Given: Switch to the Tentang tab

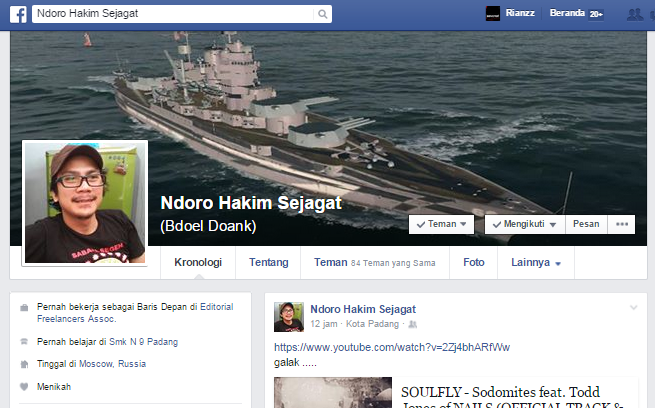Looking at the screenshot, I should [269, 262].
